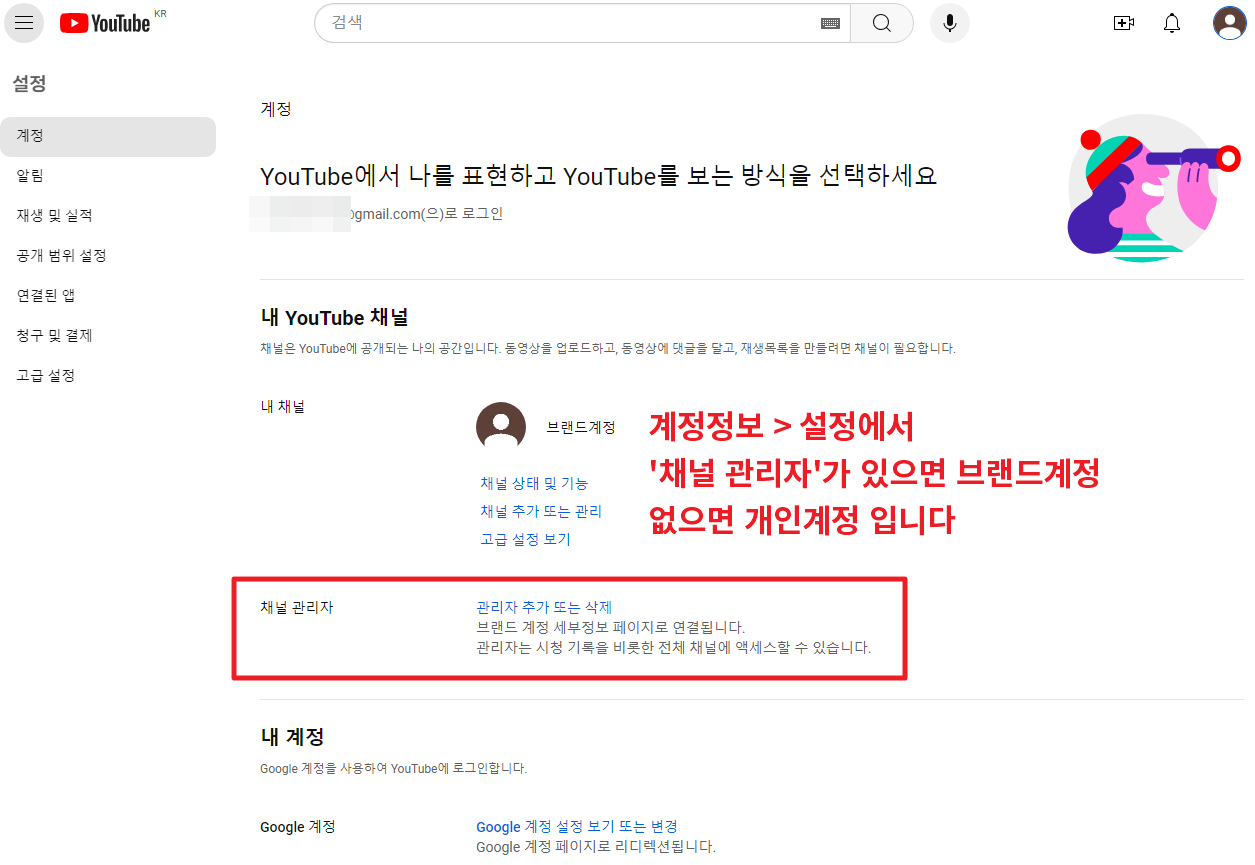
Task: Open the account avatar menu
Action: [x=1229, y=23]
